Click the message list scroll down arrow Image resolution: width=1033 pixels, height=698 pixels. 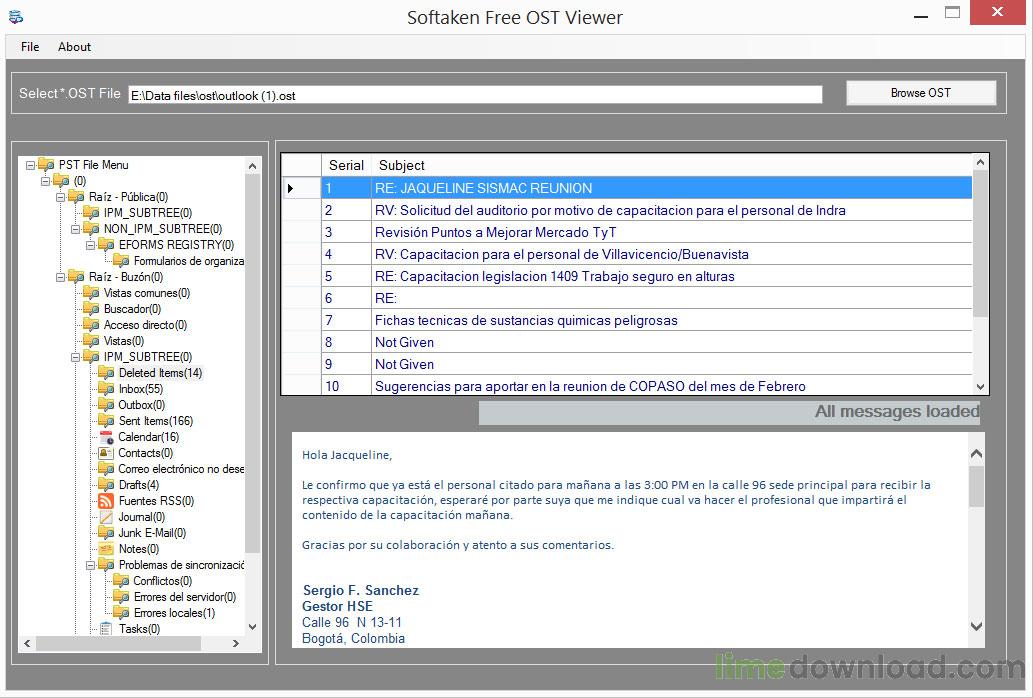click(x=980, y=387)
